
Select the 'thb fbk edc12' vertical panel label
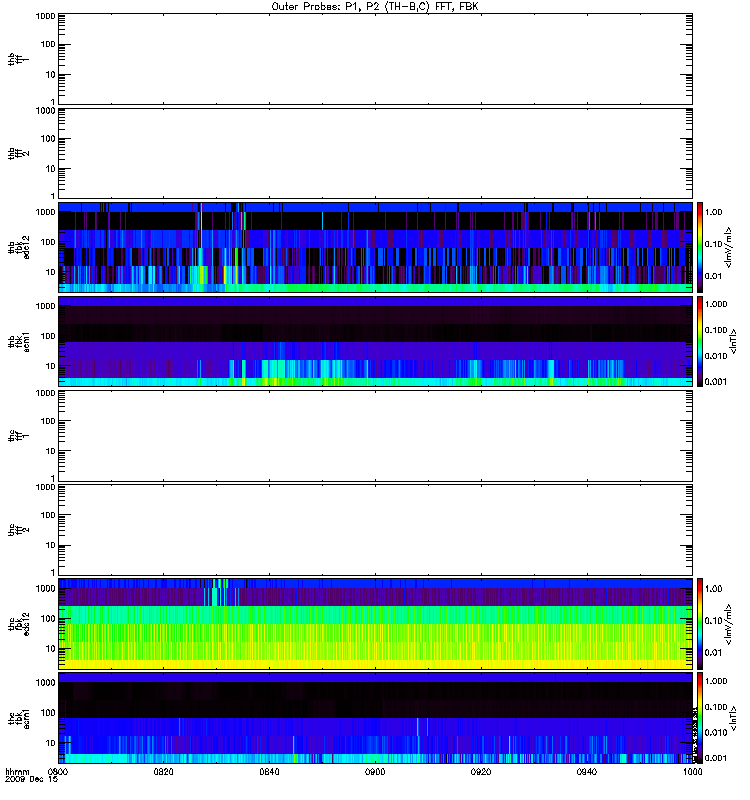(x=19, y=247)
